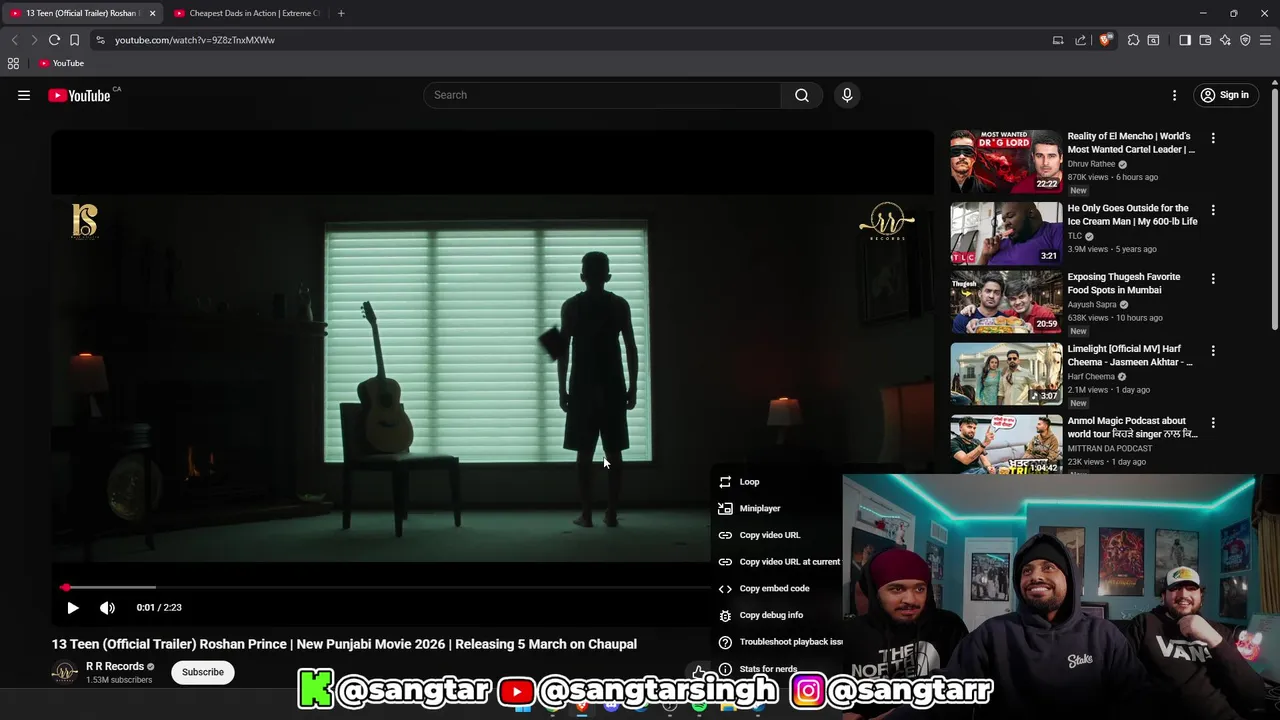Reload the page
This screenshot has height=720, width=1280.
(54, 40)
